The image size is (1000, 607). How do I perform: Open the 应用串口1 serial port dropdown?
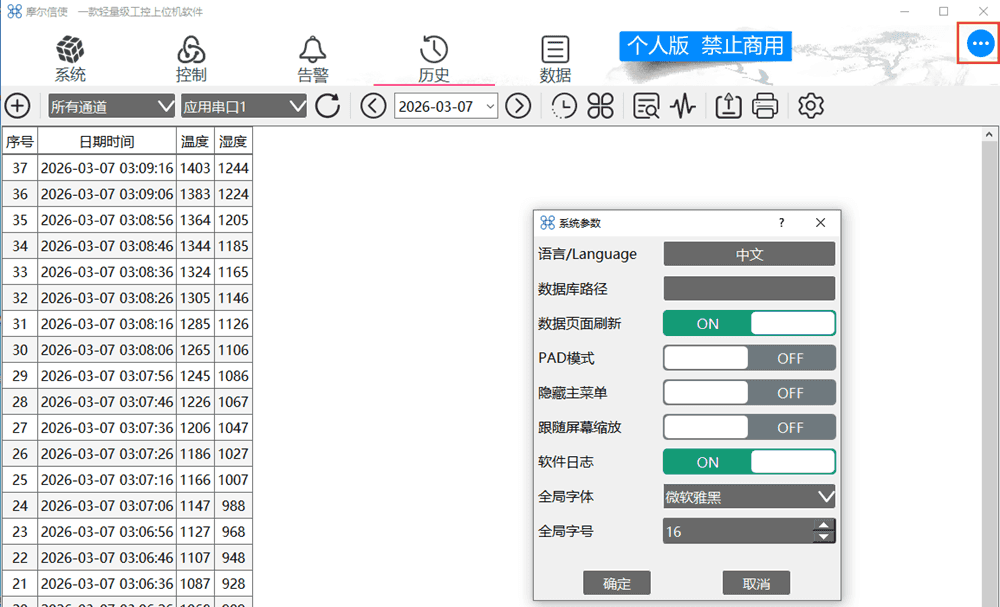244,106
